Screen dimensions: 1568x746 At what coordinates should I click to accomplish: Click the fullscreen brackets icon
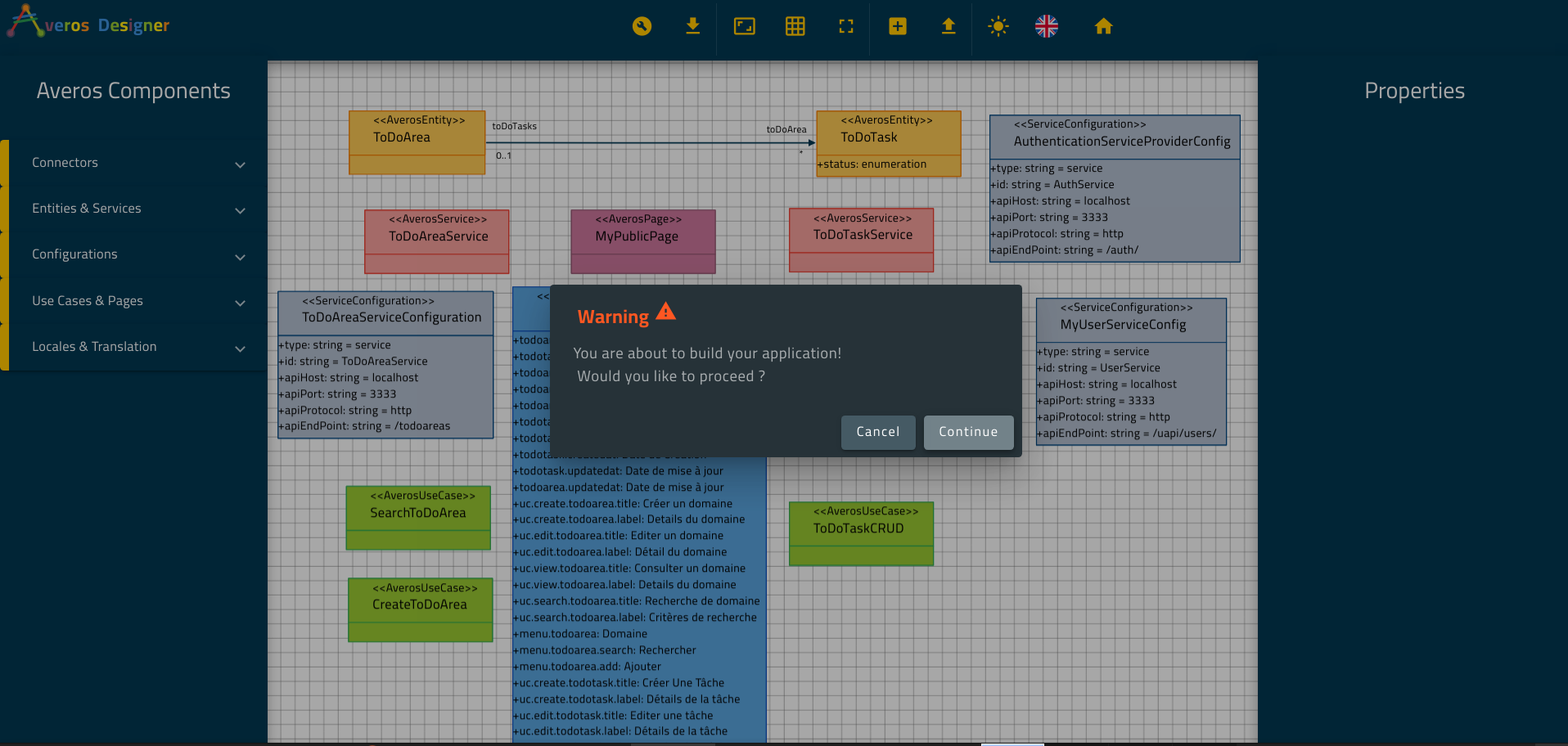point(846,26)
